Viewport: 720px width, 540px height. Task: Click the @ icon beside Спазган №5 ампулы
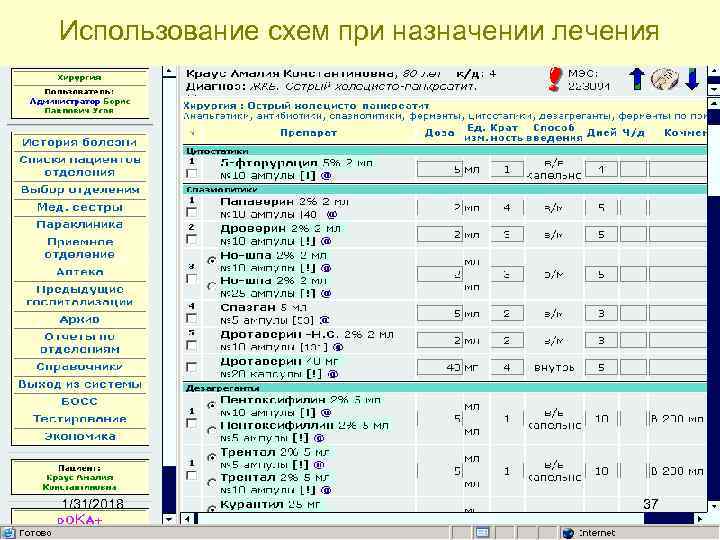click(324, 320)
